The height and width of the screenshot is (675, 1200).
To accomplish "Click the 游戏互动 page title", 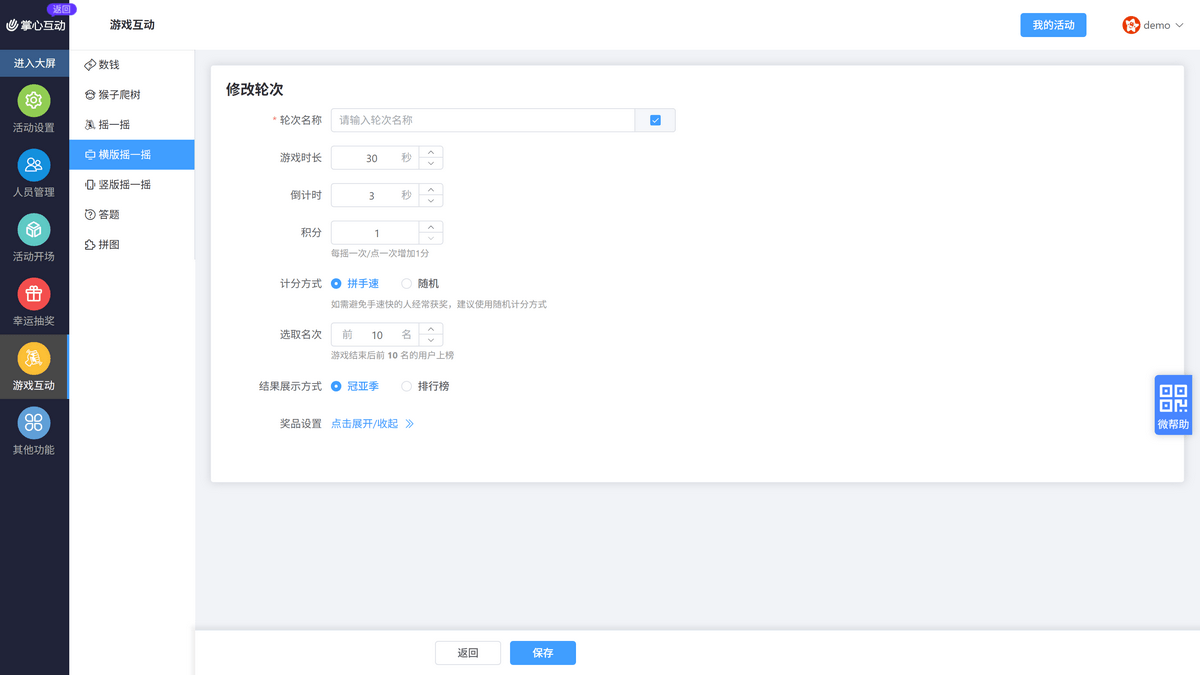I will (x=132, y=25).
